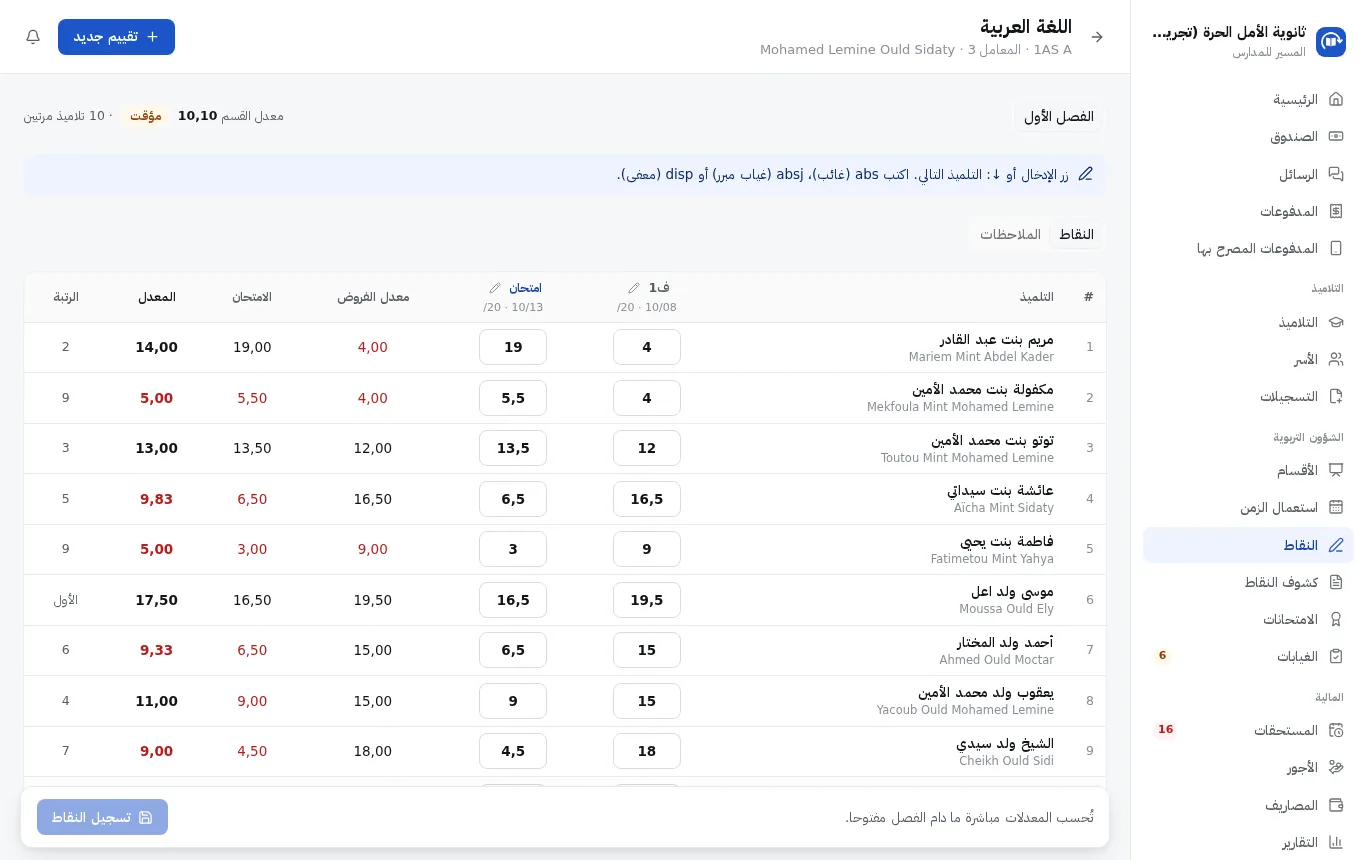Screen dimensions: 1366x860
Task: Create a new assessment with تقييم جديد
Action: 116,37
